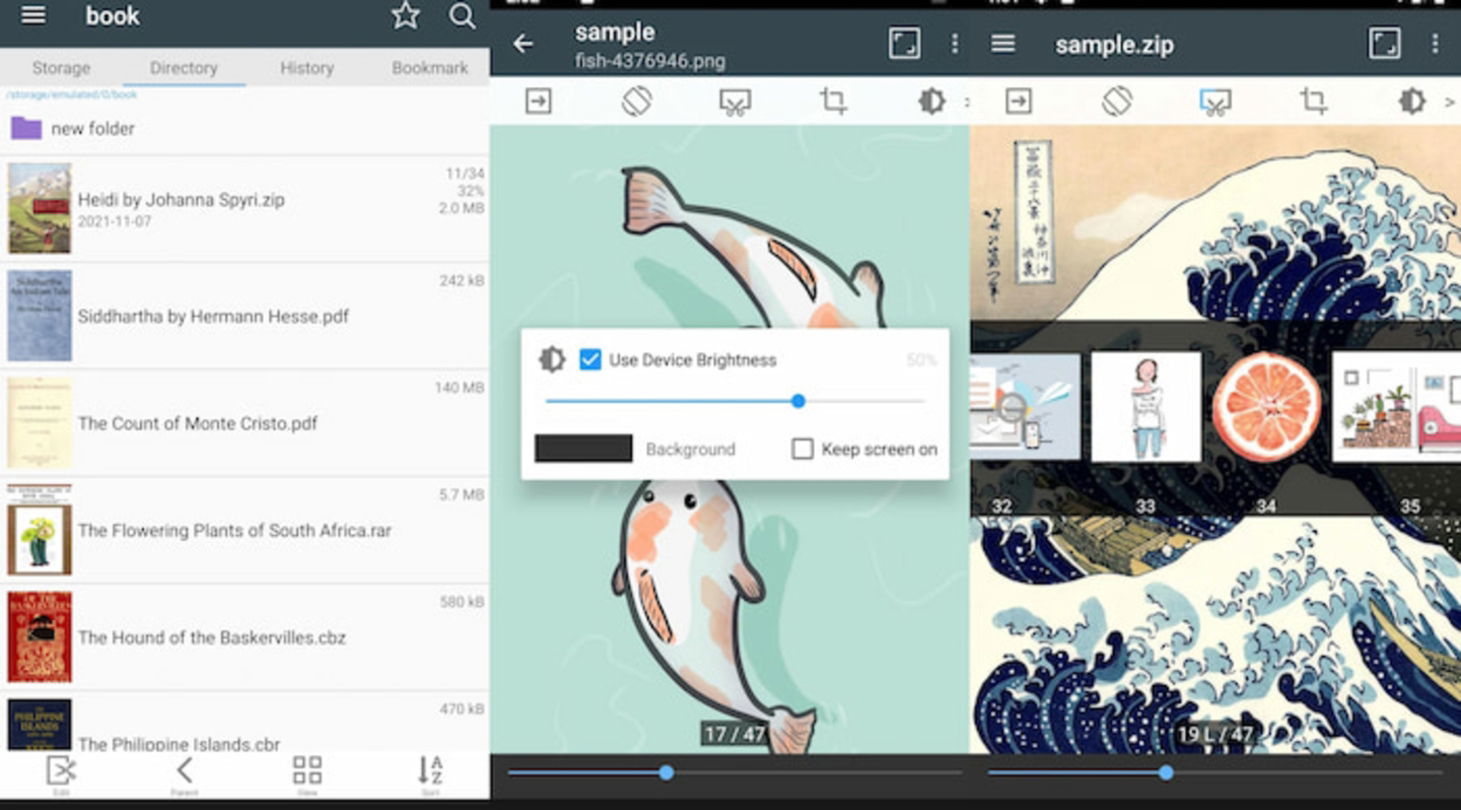Tap the scissors split icon in sample viewer
1461x810 pixels.
[x=735, y=101]
